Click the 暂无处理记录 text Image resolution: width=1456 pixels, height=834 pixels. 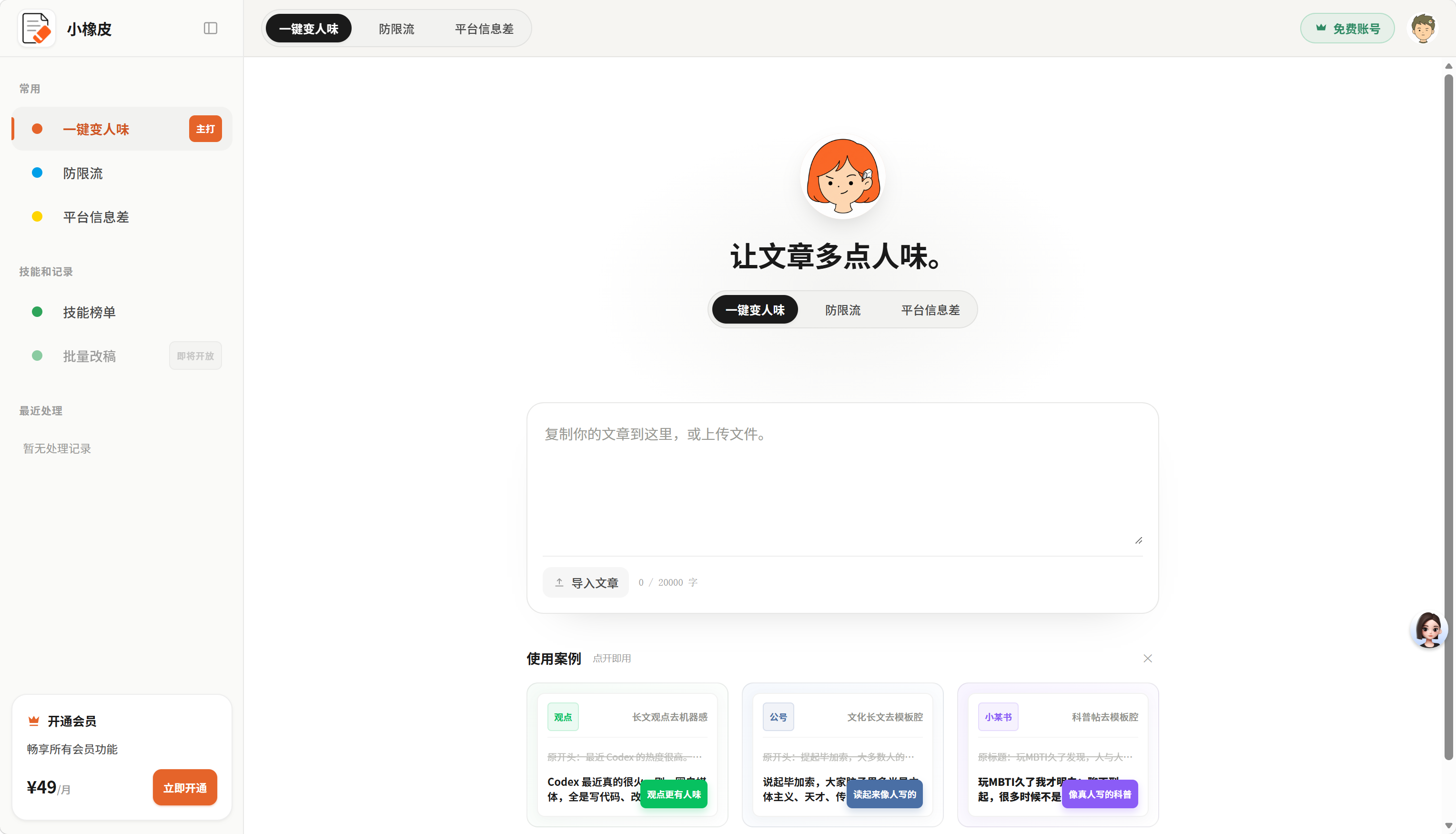pyautogui.click(x=57, y=448)
